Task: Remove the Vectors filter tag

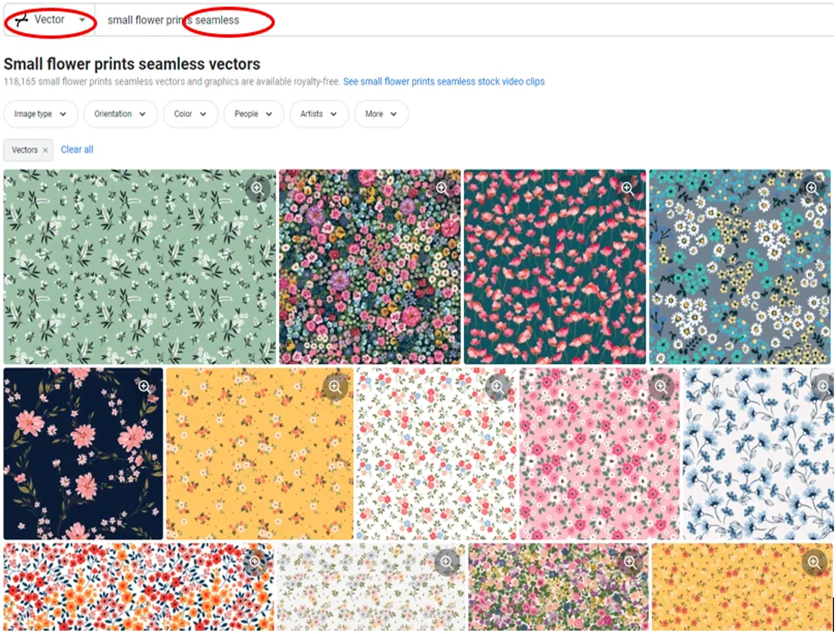Action: (45, 150)
